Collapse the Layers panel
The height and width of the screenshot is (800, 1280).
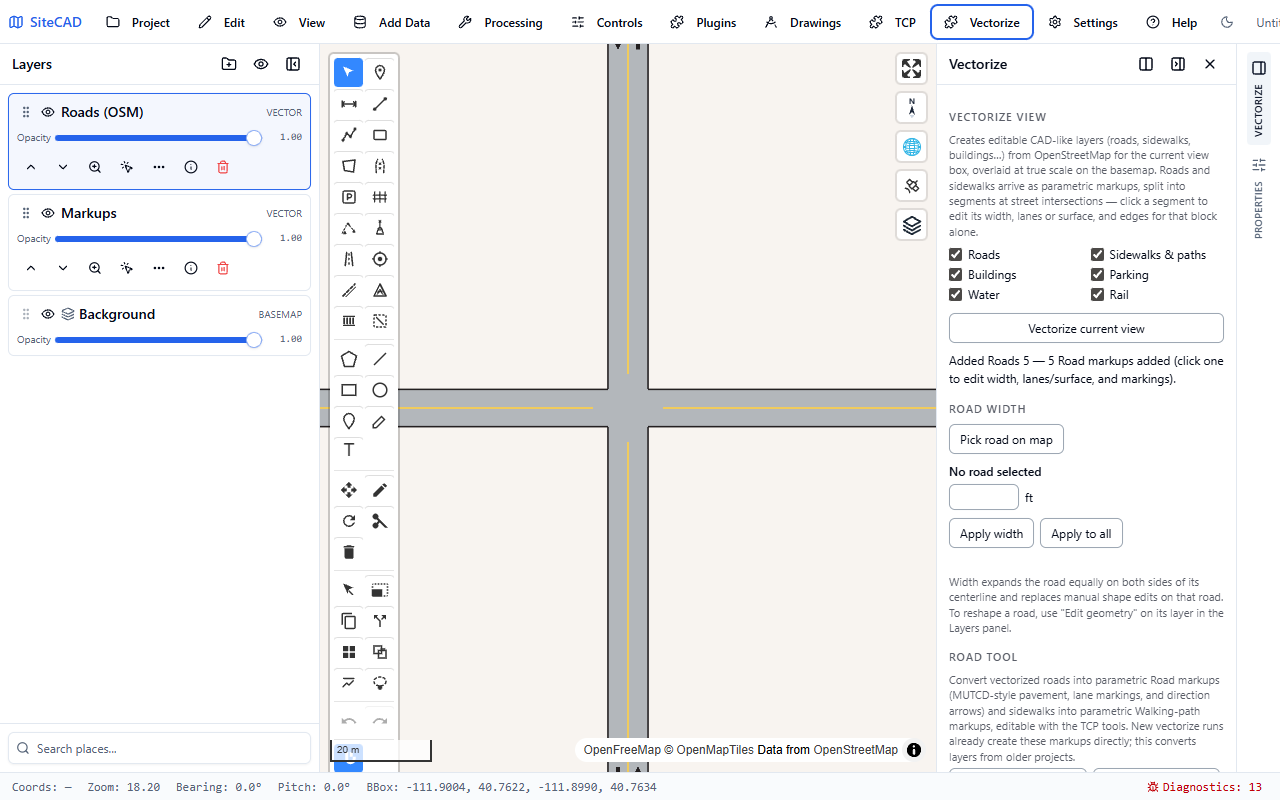(293, 64)
